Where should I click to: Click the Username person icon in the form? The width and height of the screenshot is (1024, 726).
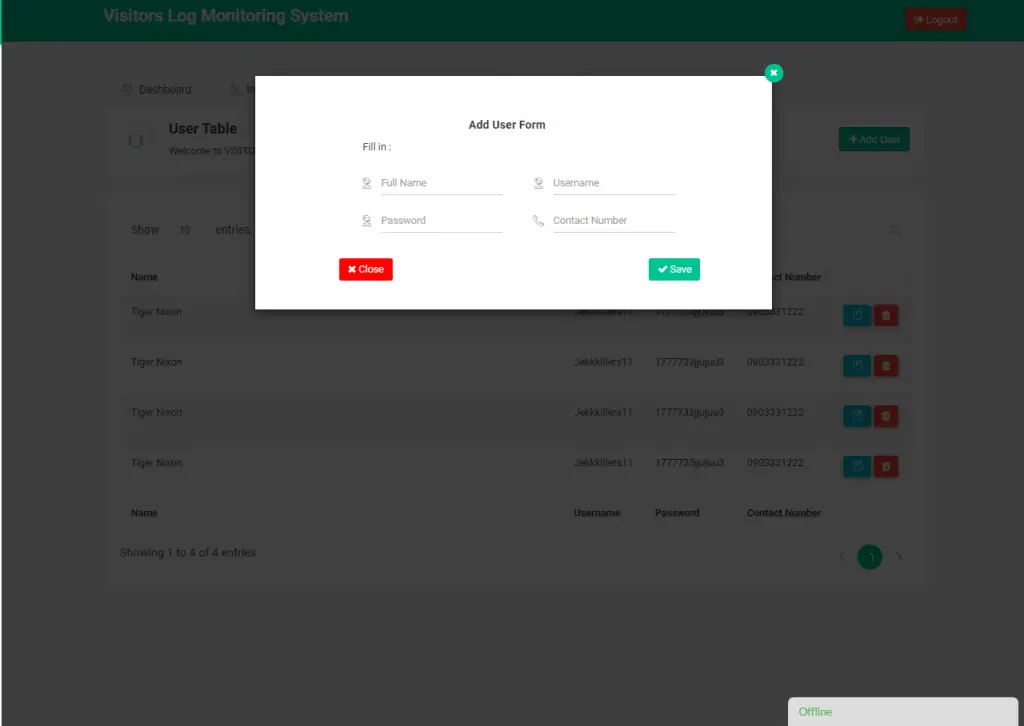(x=540, y=183)
